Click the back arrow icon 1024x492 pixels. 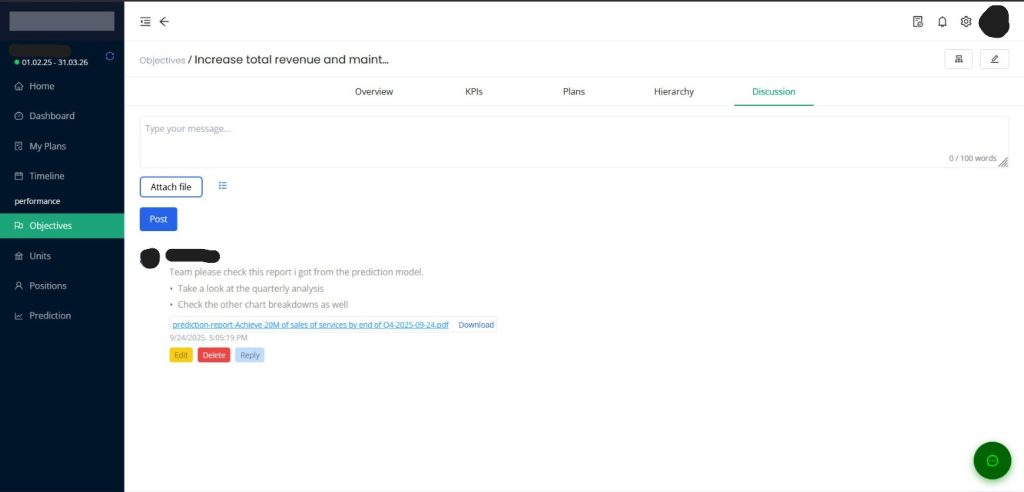pyautogui.click(x=165, y=21)
